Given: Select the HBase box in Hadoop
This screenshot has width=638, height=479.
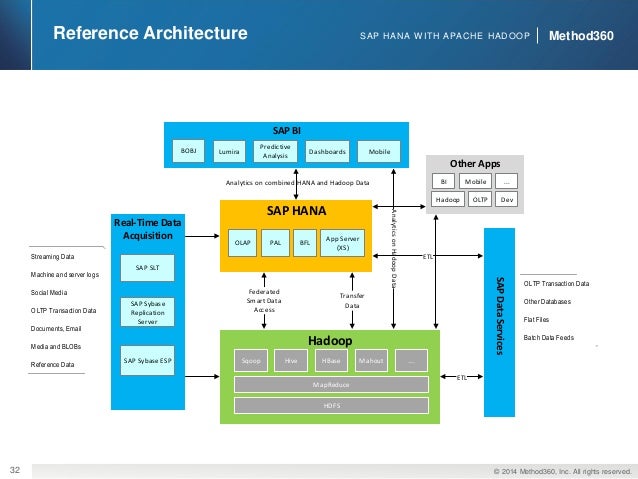Looking at the screenshot, I should point(331,361).
